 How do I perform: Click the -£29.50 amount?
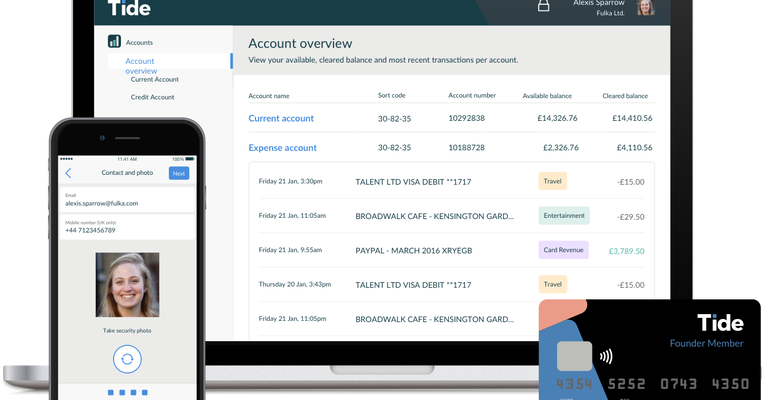point(630,217)
